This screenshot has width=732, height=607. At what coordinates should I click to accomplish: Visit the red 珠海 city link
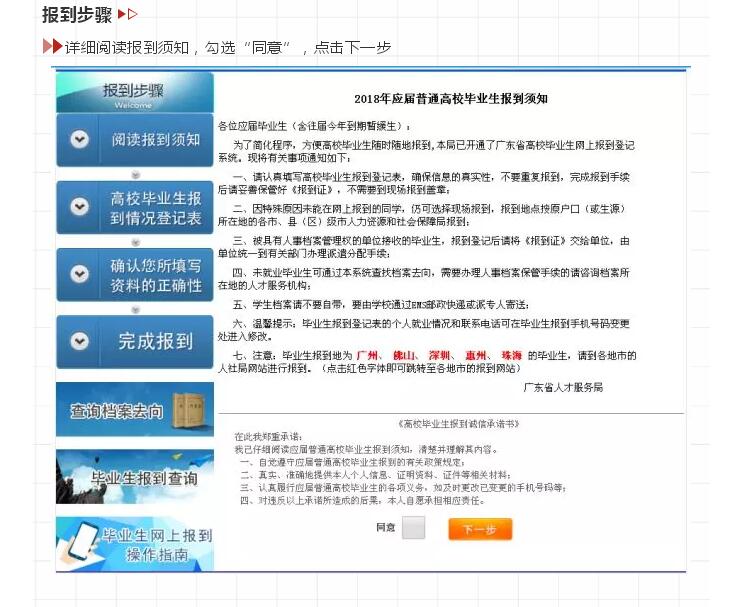pyautogui.click(x=511, y=355)
